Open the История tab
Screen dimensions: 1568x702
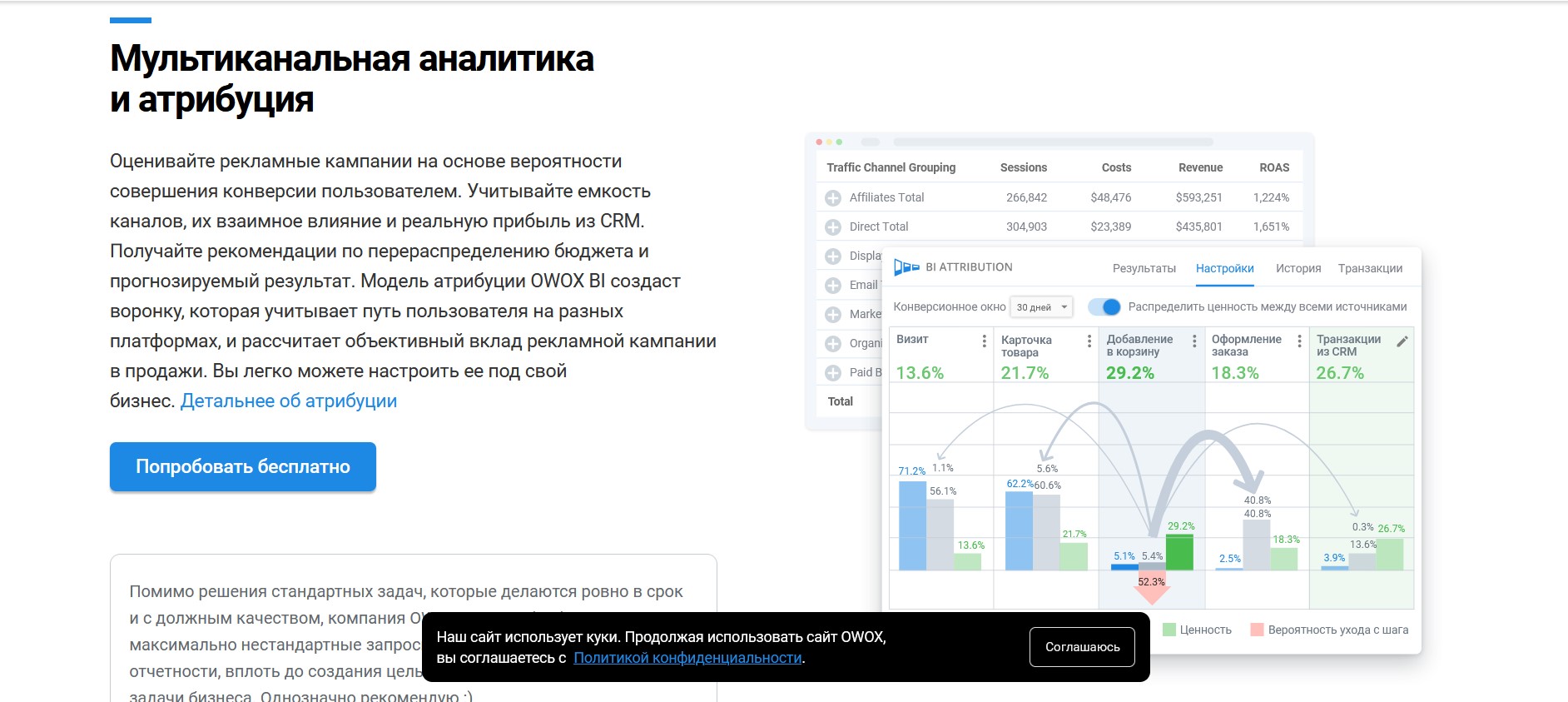click(1298, 268)
